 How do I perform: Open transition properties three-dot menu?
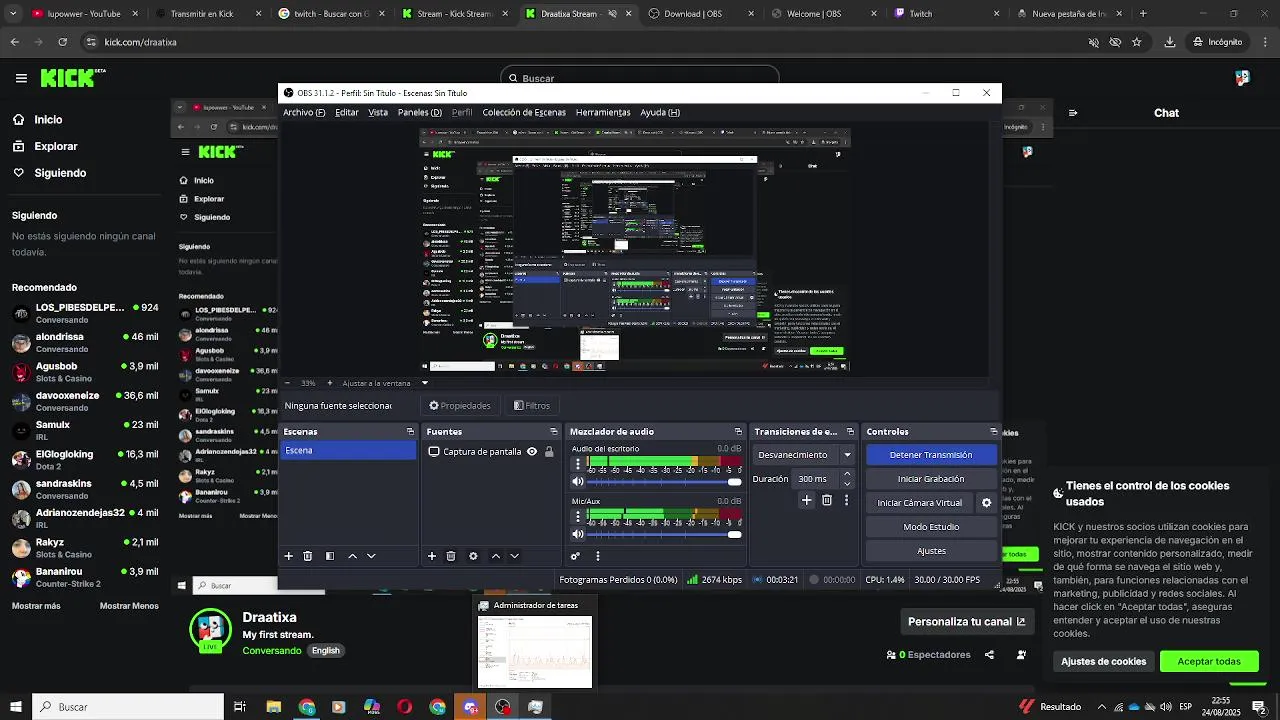tap(847, 500)
